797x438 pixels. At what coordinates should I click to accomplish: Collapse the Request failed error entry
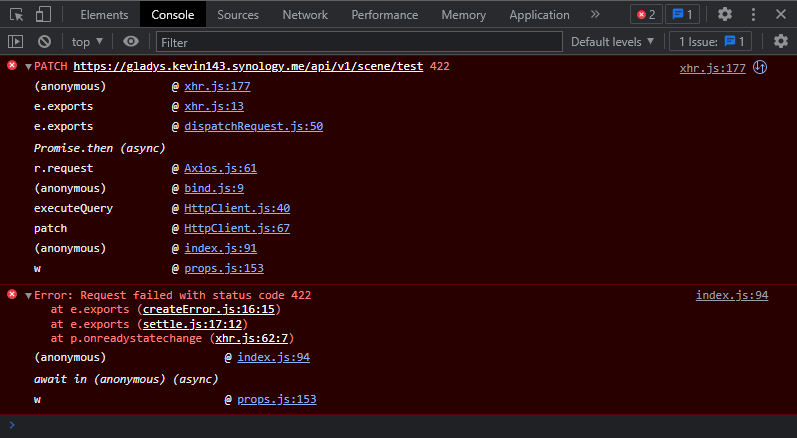[28, 296]
